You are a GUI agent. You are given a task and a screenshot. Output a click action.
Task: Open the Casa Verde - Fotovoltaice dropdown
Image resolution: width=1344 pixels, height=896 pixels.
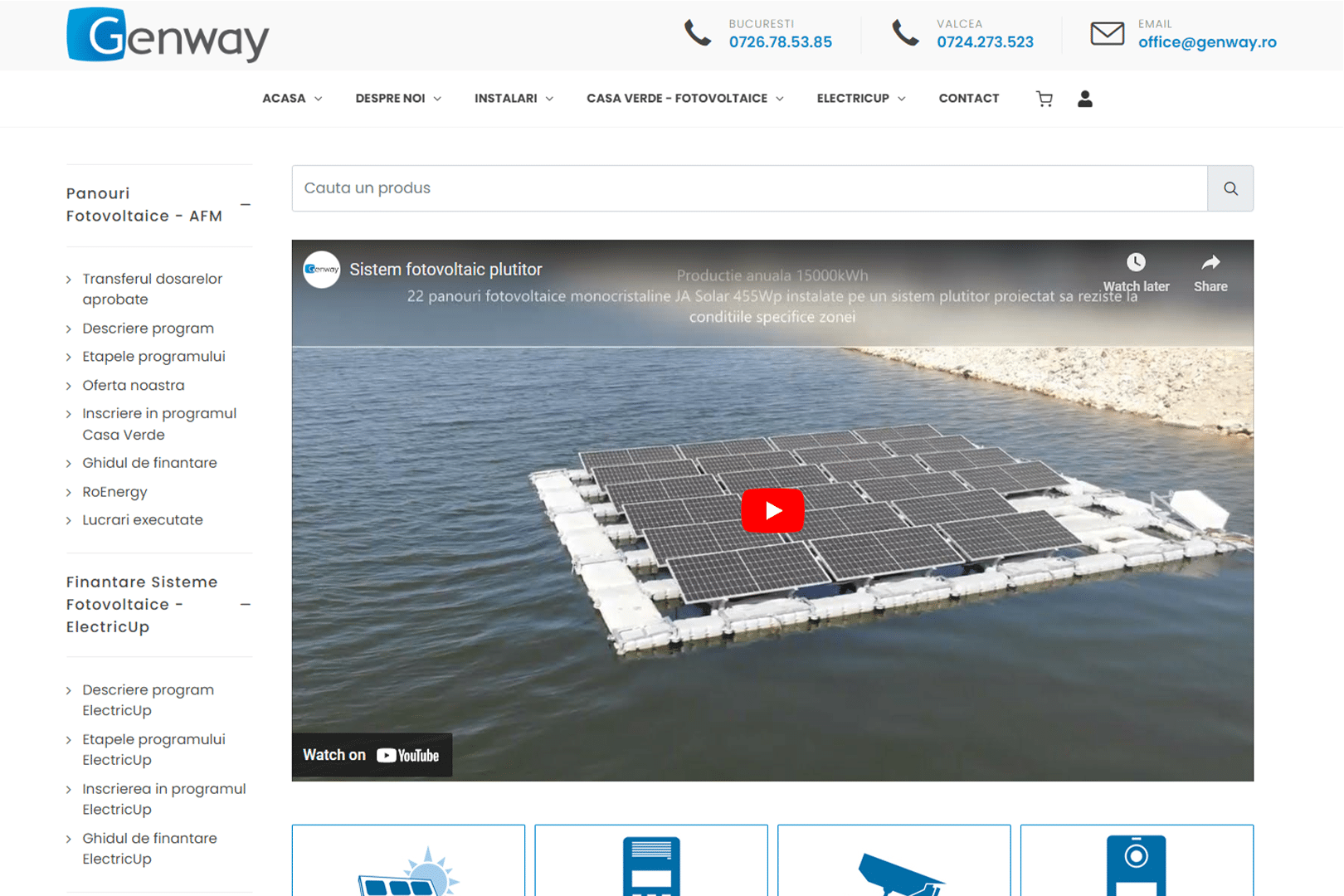click(684, 99)
